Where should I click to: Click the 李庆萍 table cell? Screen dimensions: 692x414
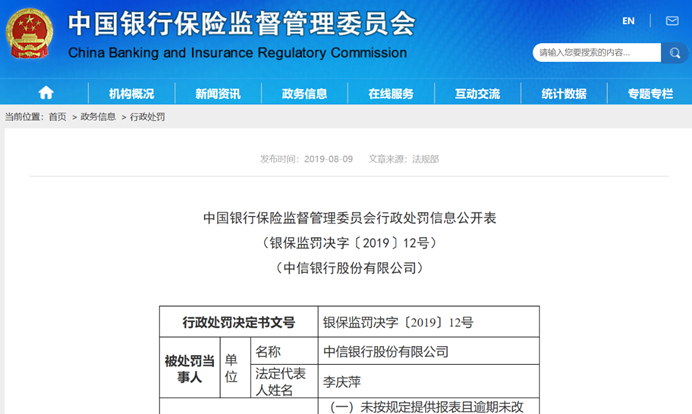coord(429,381)
